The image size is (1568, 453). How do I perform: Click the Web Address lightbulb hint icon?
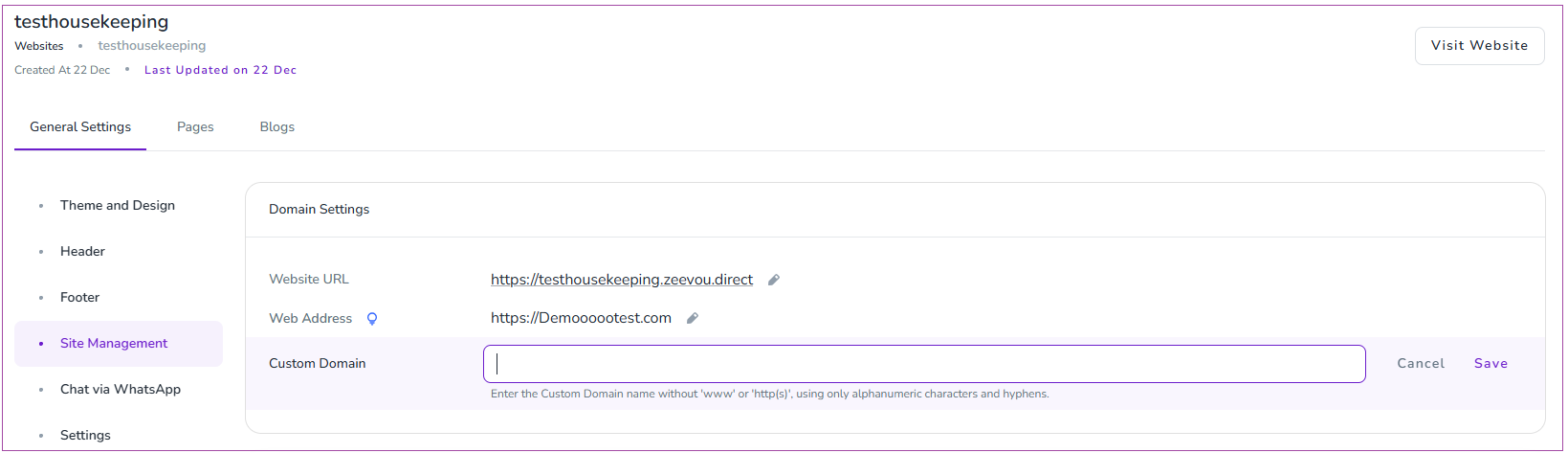(x=372, y=319)
